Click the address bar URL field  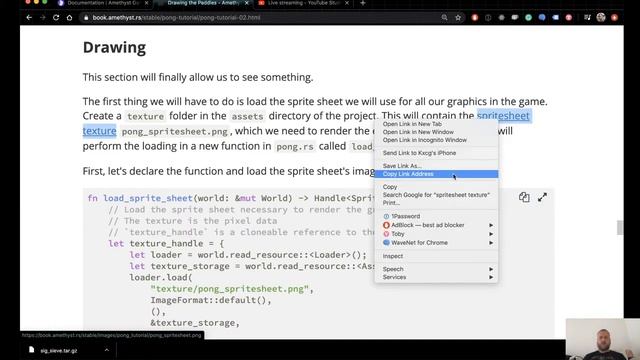coord(261,18)
